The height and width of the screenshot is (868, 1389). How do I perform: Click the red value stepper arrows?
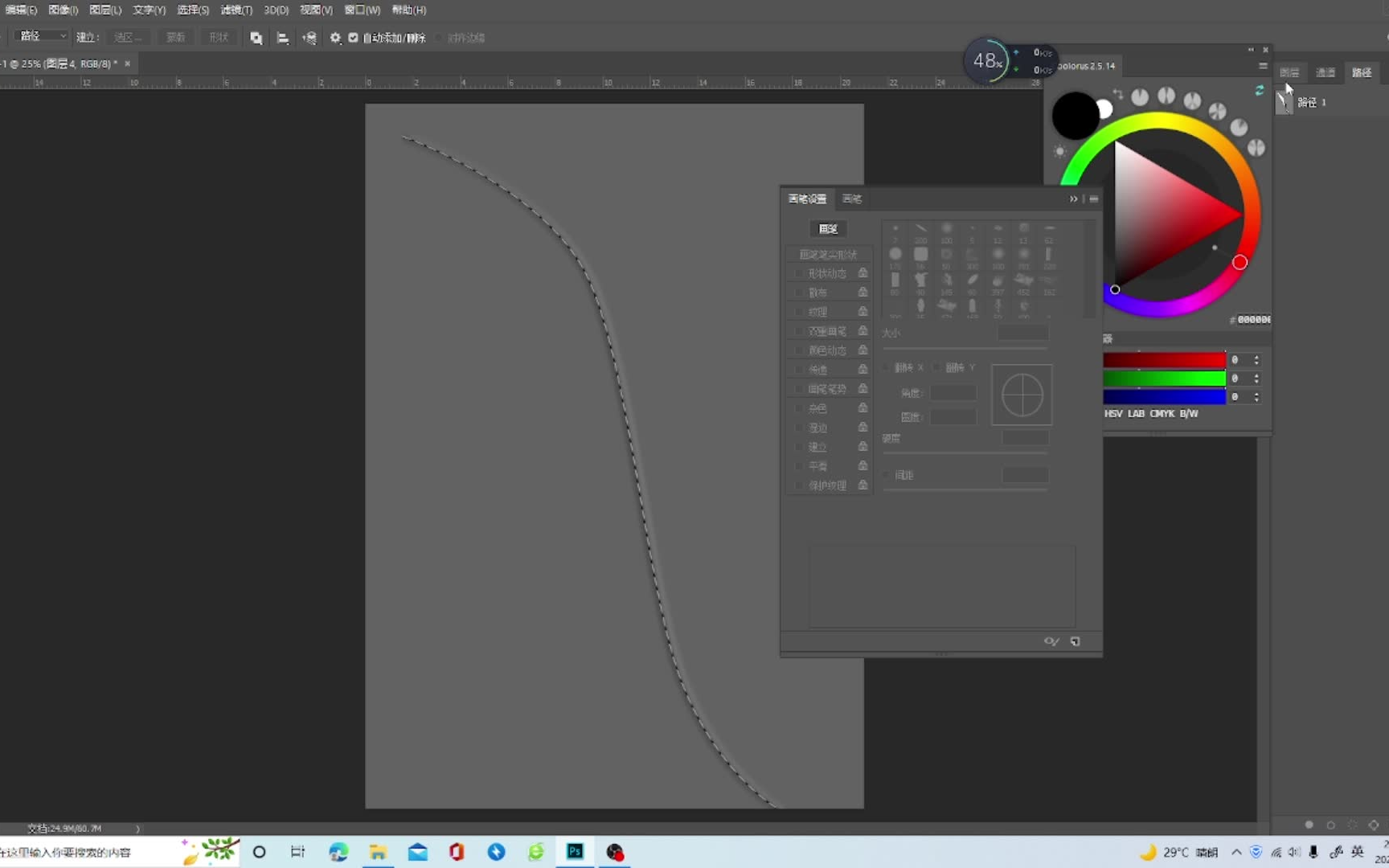pyautogui.click(x=1256, y=360)
